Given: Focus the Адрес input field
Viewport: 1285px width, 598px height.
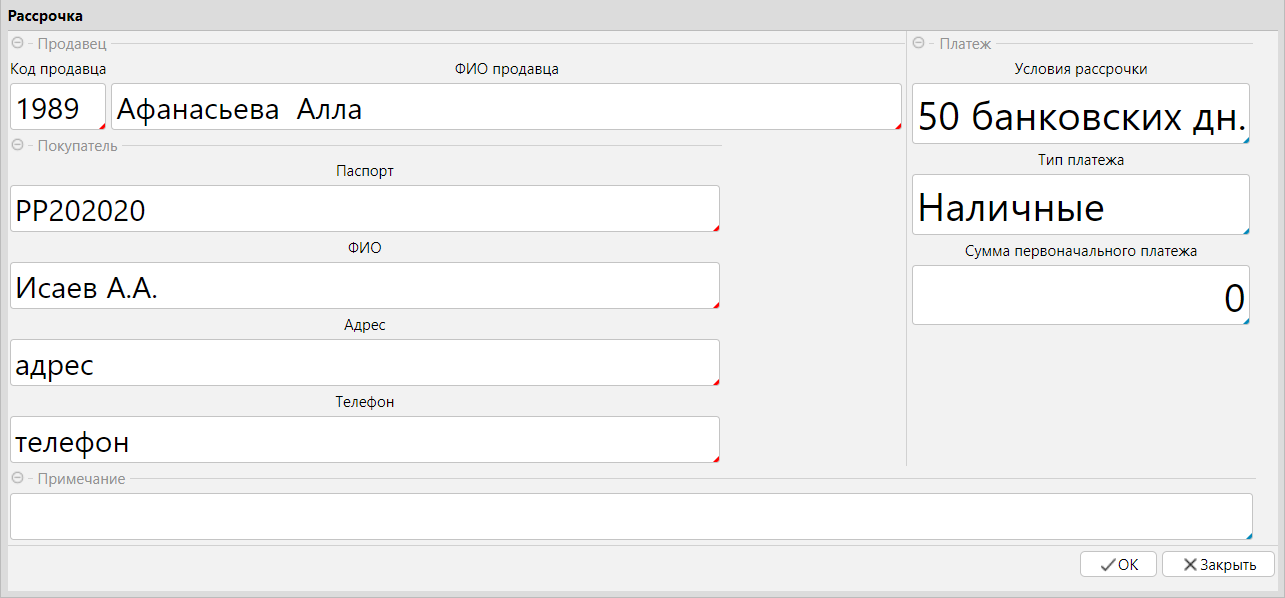Looking at the screenshot, I should point(364,364).
